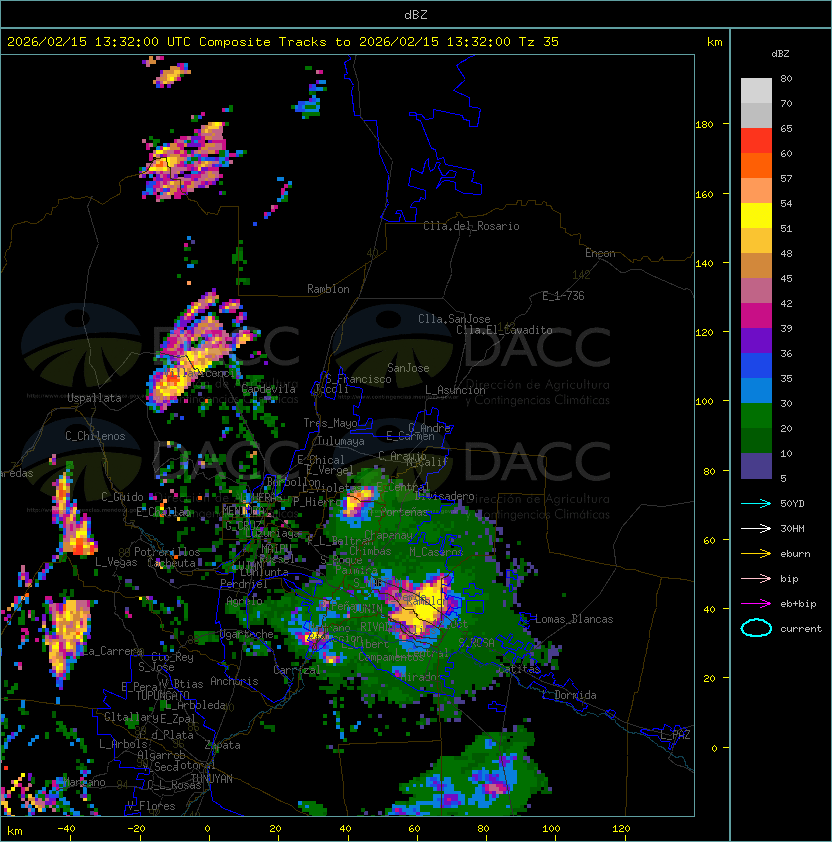The width and height of the screenshot is (832, 842).
Task: Click the 'C_Chilenos' place label
Action: pos(95,436)
